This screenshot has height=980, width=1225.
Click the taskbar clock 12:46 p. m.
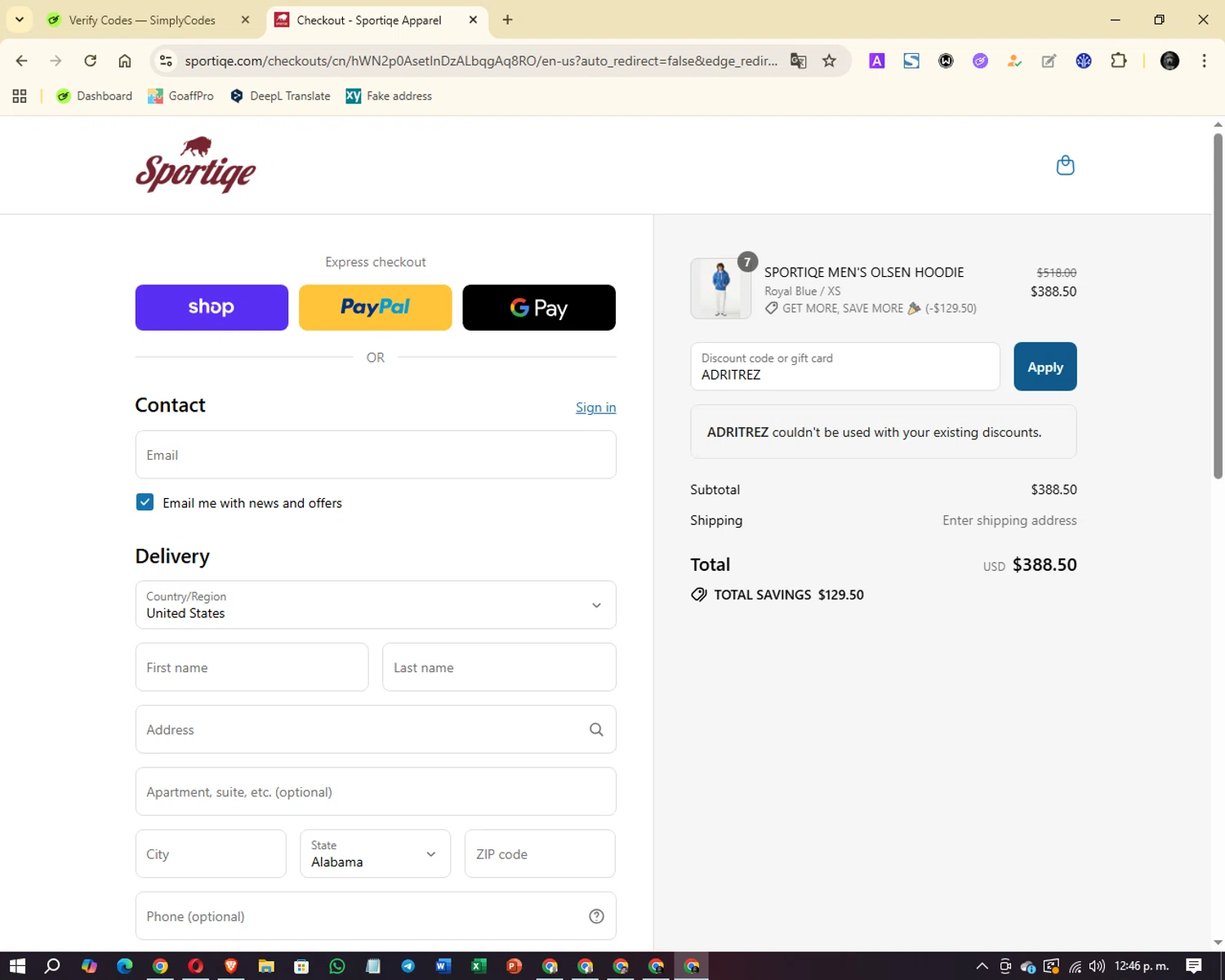pyautogui.click(x=1142, y=966)
